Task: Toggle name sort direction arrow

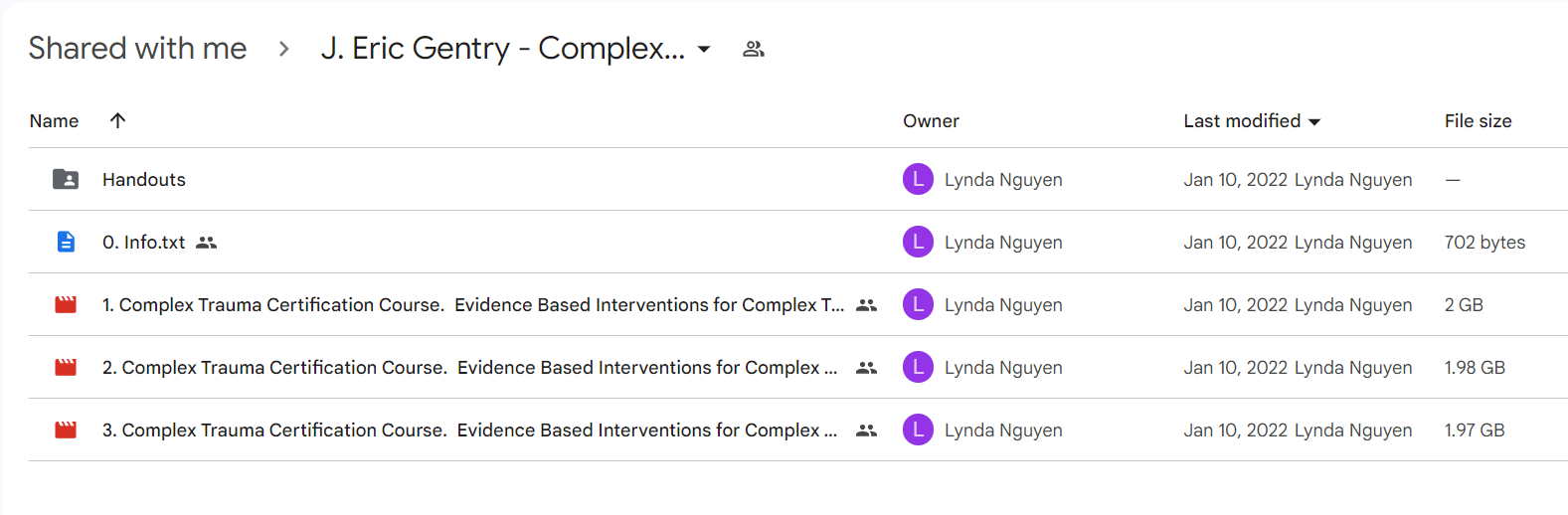Action: pyautogui.click(x=117, y=120)
